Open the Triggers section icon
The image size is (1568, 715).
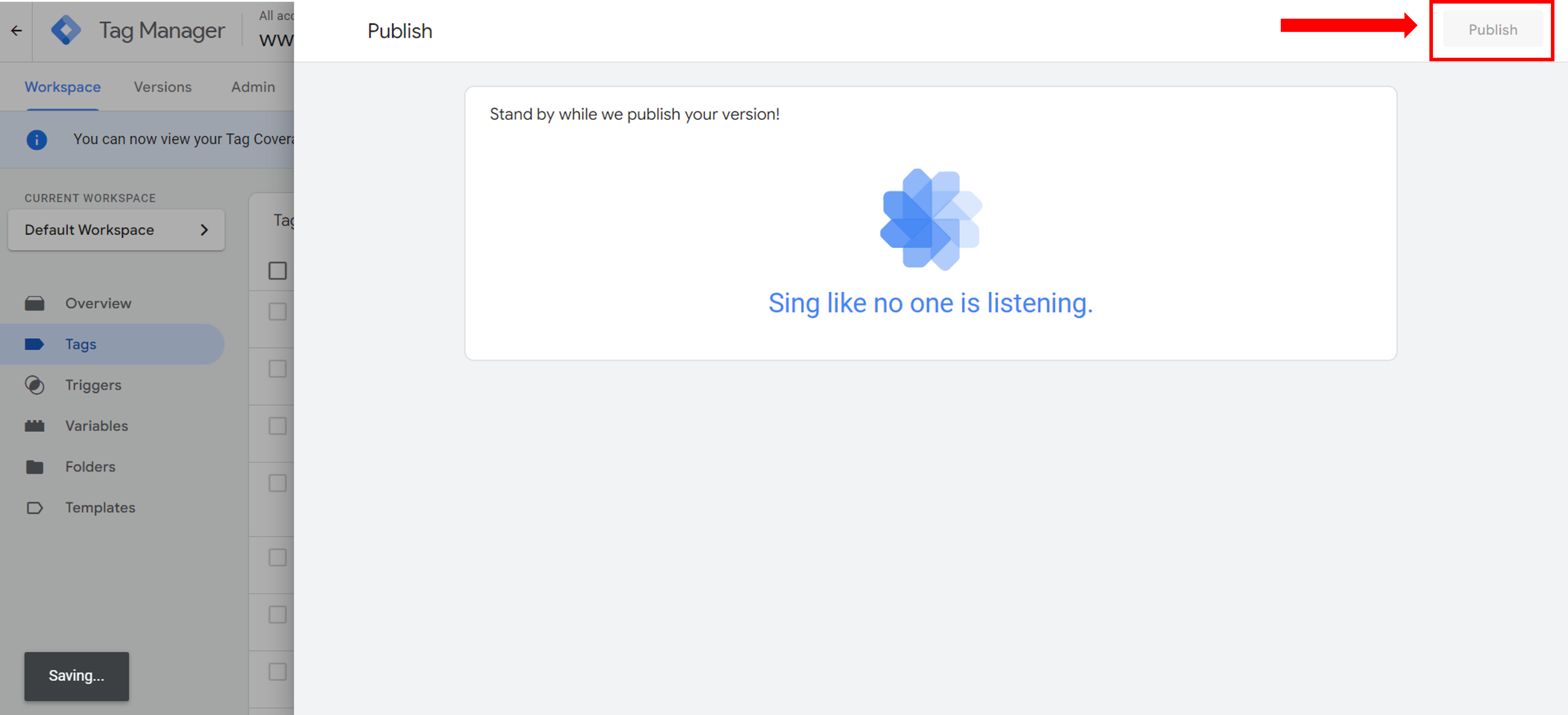[x=35, y=385]
